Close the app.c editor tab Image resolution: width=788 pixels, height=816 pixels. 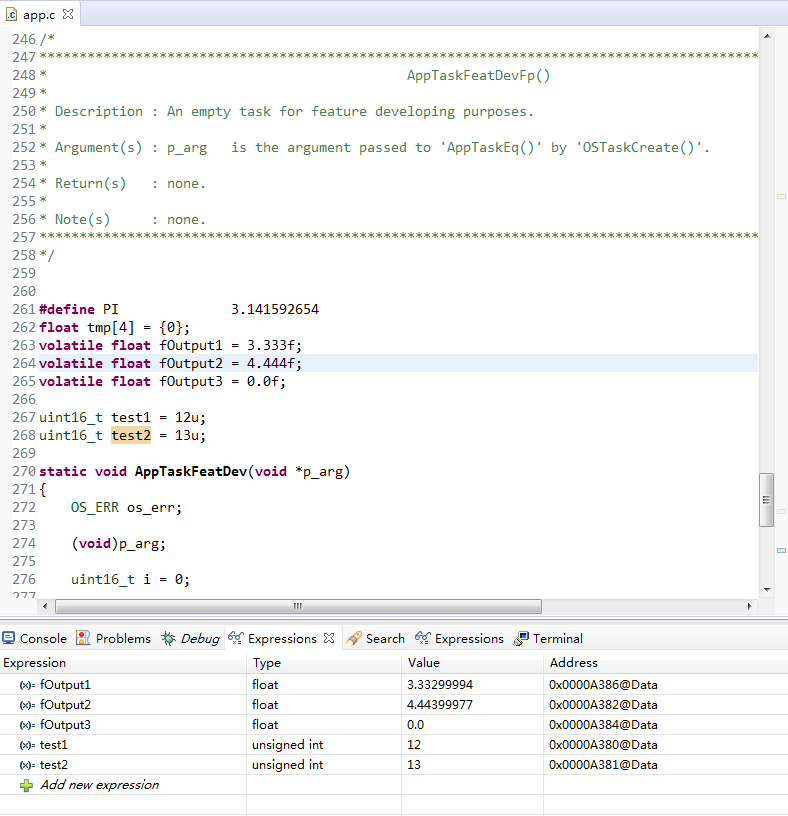[x=67, y=16]
